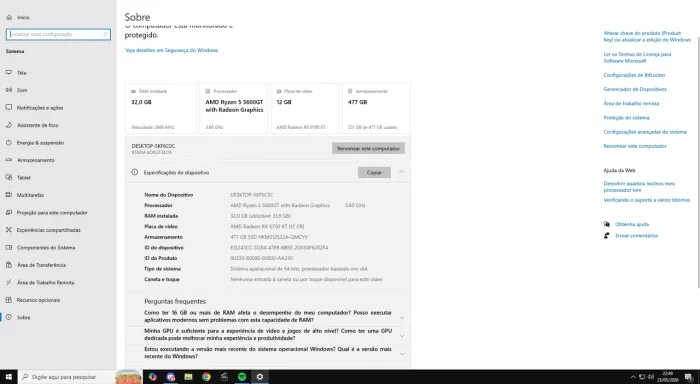Viewport: 700px width, 384px height.
Task: Open the Windows Start menu
Action: (8, 377)
